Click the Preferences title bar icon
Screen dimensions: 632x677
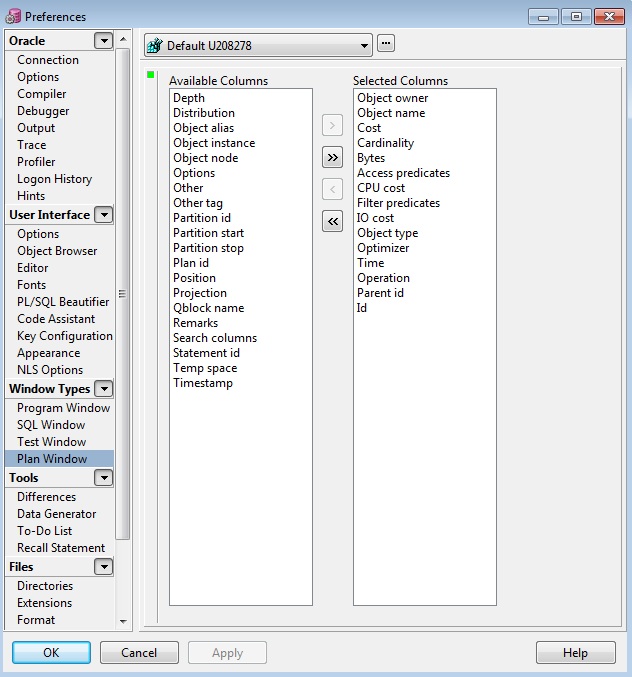click(x=12, y=16)
